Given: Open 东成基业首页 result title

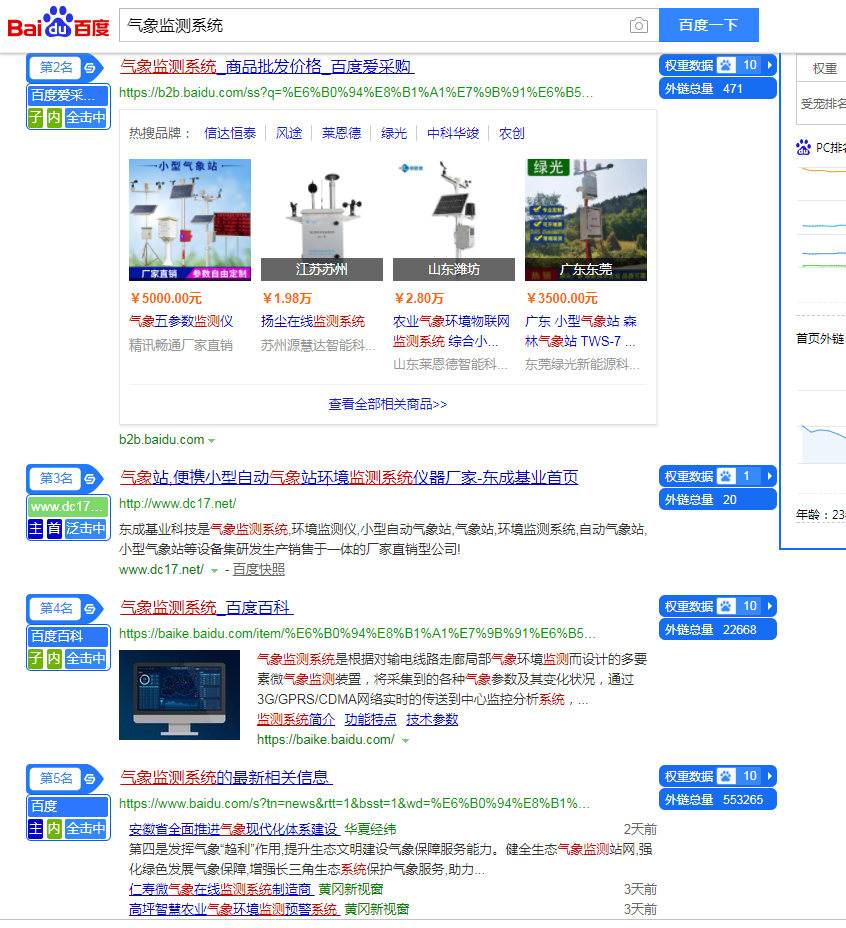Looking at the screenshot, I should coord(349,477).
